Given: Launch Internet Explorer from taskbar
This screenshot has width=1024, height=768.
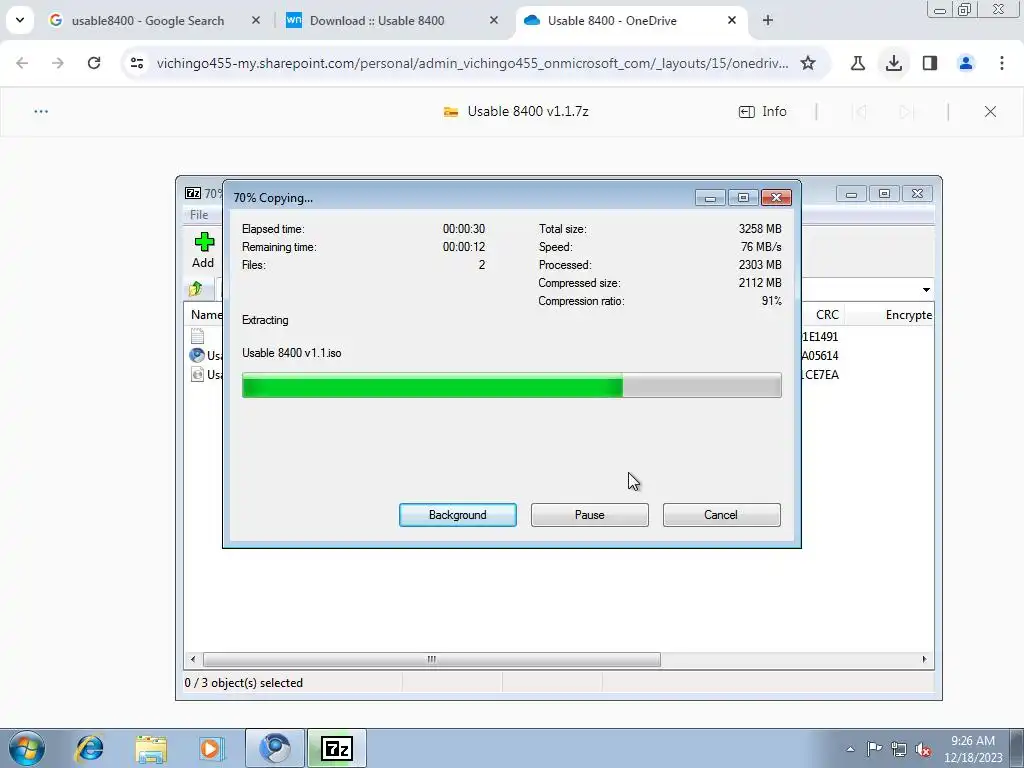Looking at the screenshot, I should pos(89,748).
